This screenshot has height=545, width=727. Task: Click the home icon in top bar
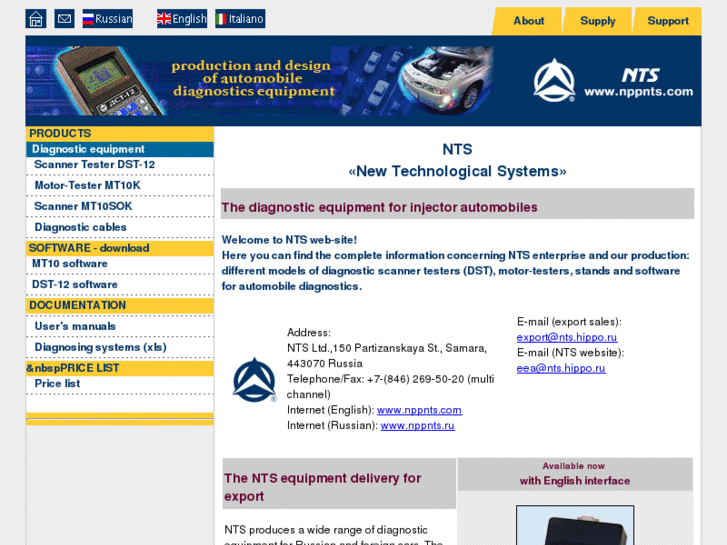pos(36,19)
